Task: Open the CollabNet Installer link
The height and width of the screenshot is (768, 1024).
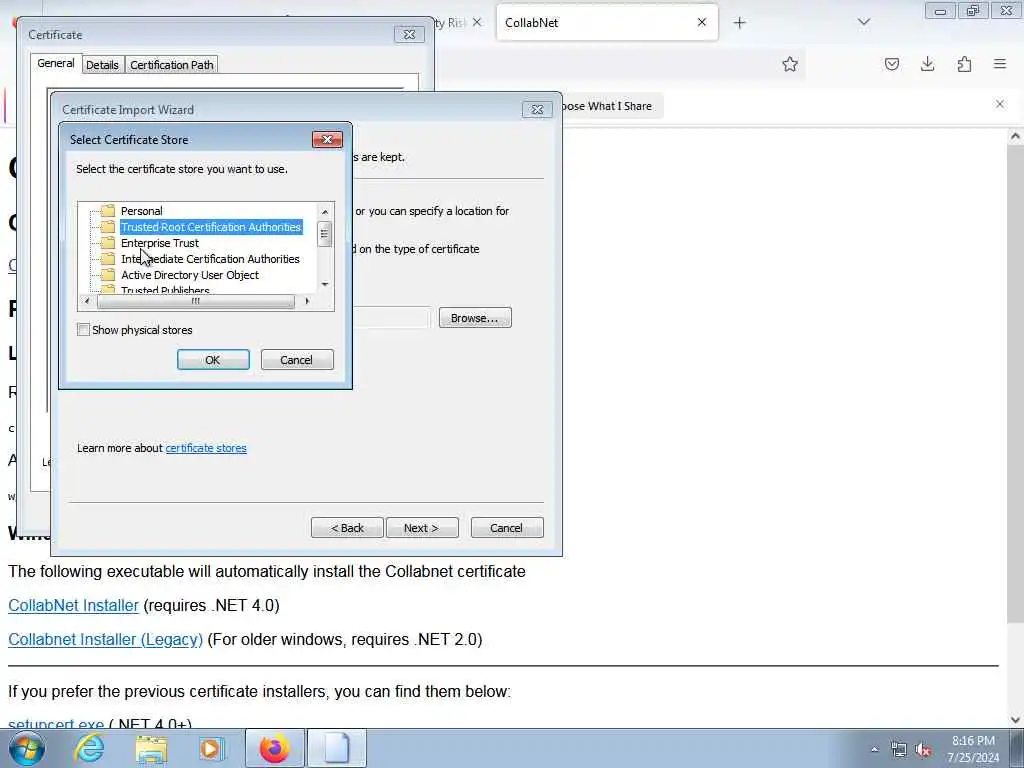Action: coord(73,605)
